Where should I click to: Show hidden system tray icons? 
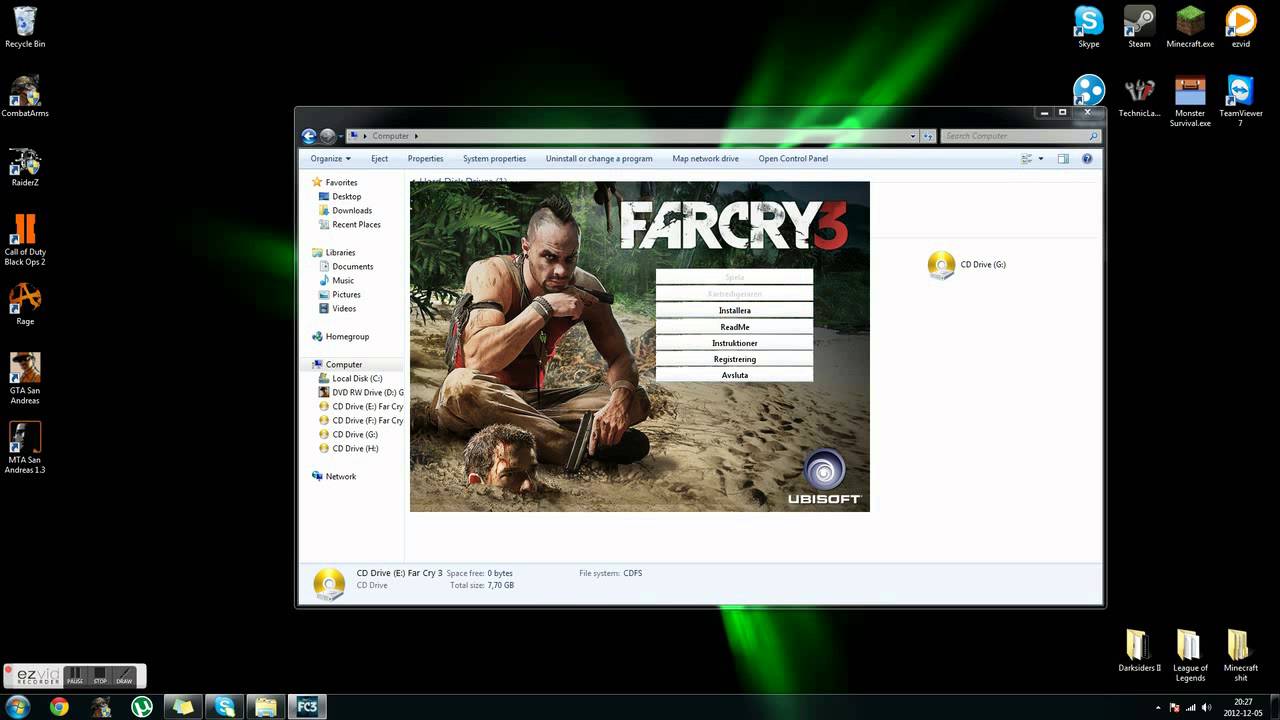1157,707
